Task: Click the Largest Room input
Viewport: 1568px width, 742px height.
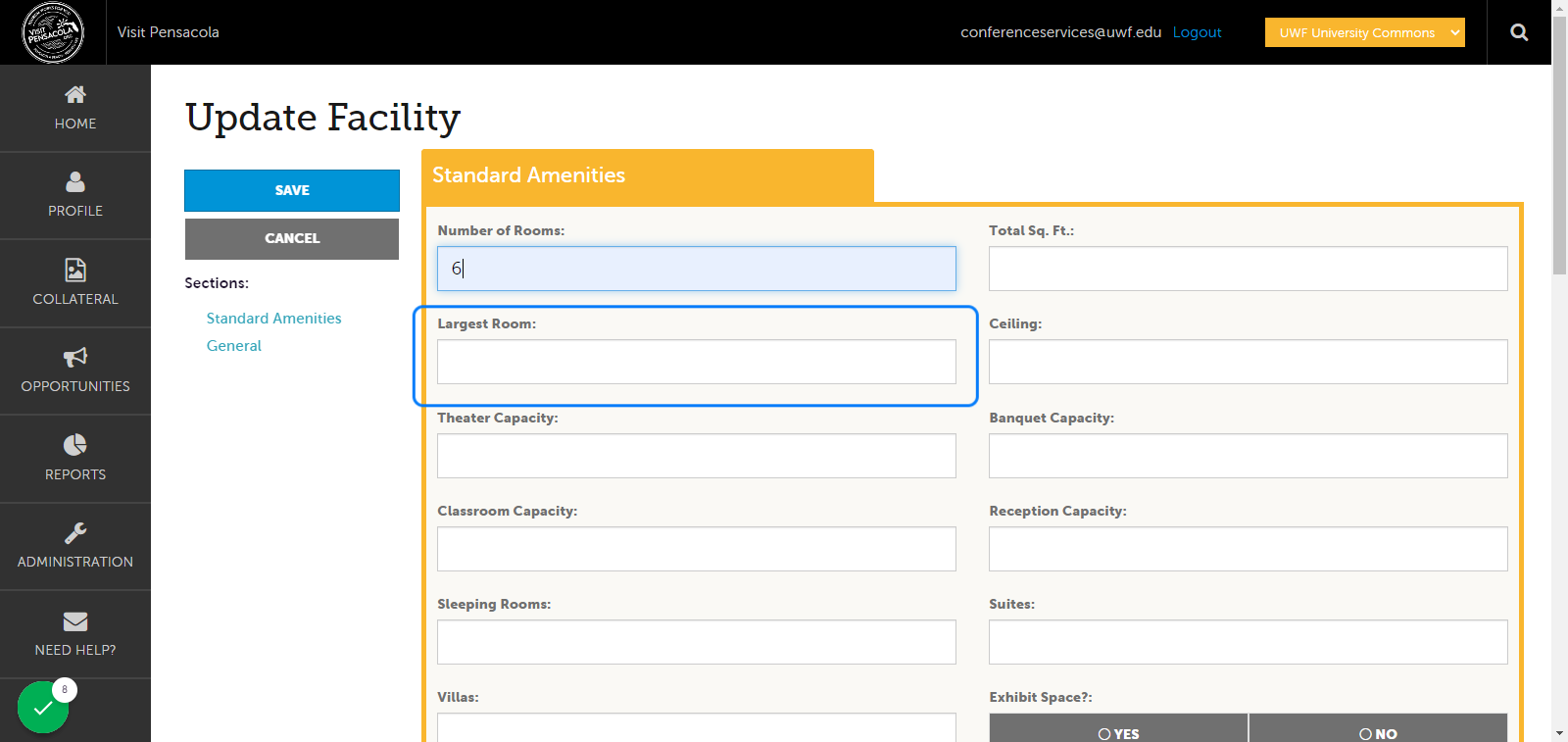Action: 697,362
